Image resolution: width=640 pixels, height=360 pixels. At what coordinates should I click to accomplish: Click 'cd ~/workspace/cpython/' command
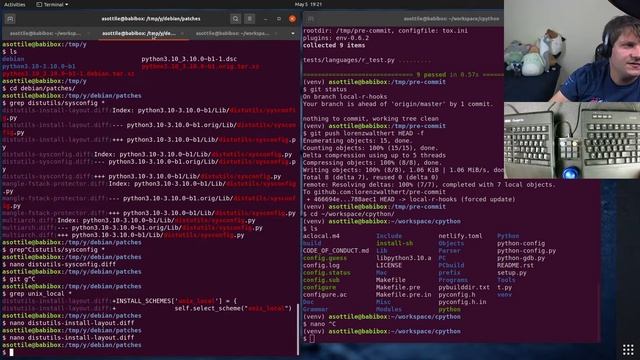(352, 214)
